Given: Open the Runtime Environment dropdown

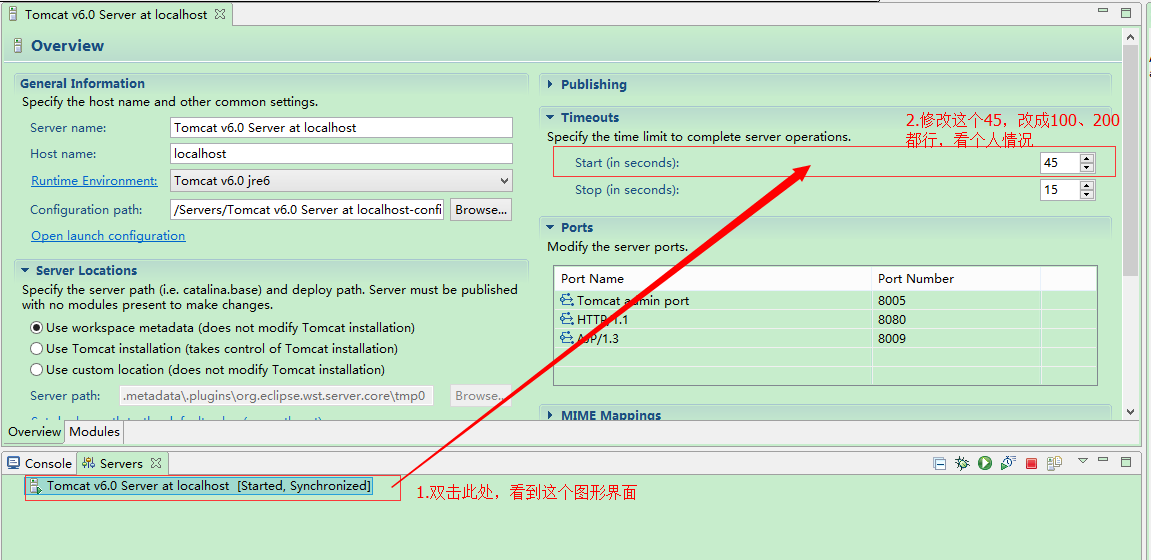Looking at the screenshot, I should coord(504,181).
